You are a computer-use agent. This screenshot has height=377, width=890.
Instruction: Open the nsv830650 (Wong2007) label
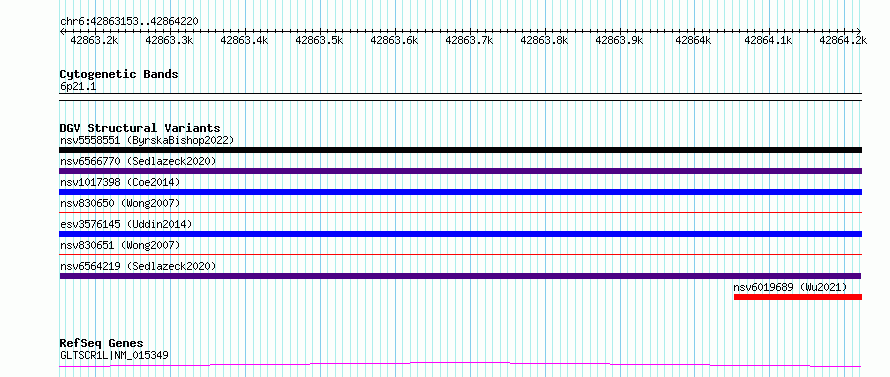[120, 203]
